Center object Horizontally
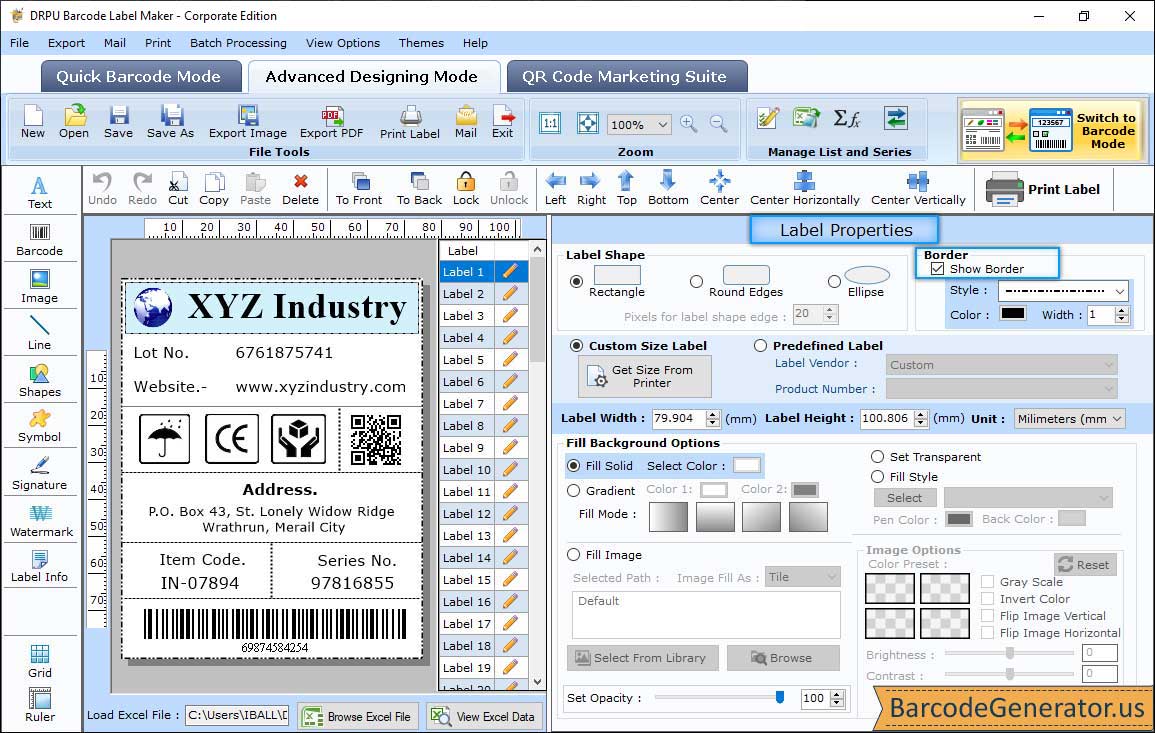This screenshot has height=733, width=1155. coord(804,189)
